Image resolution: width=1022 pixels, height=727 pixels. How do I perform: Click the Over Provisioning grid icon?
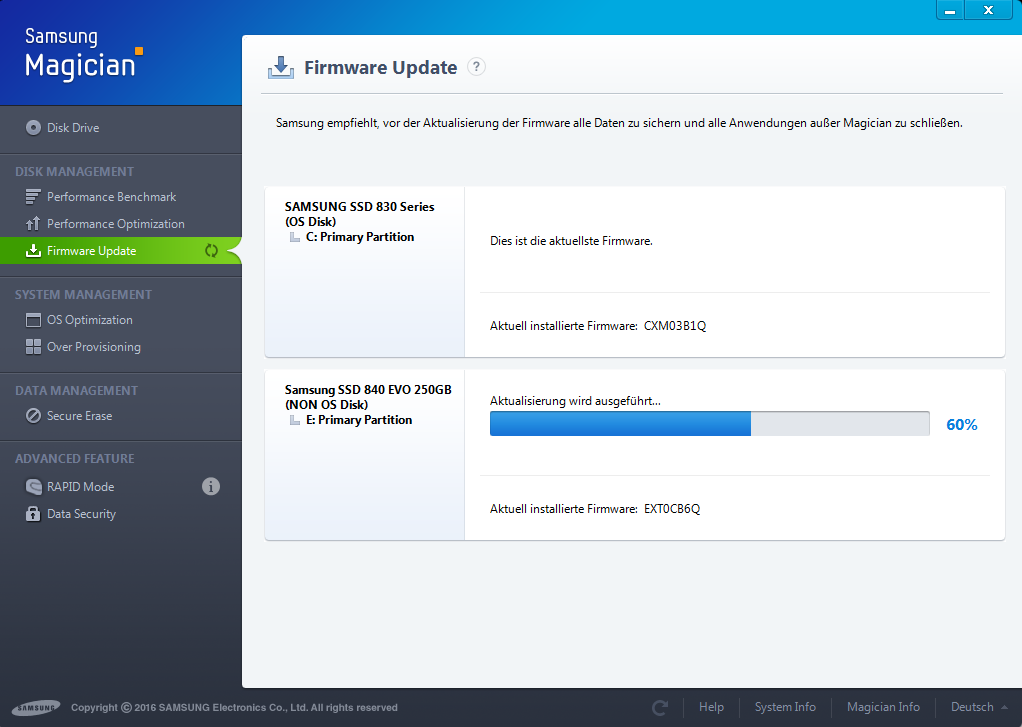(x=33, y=347)
